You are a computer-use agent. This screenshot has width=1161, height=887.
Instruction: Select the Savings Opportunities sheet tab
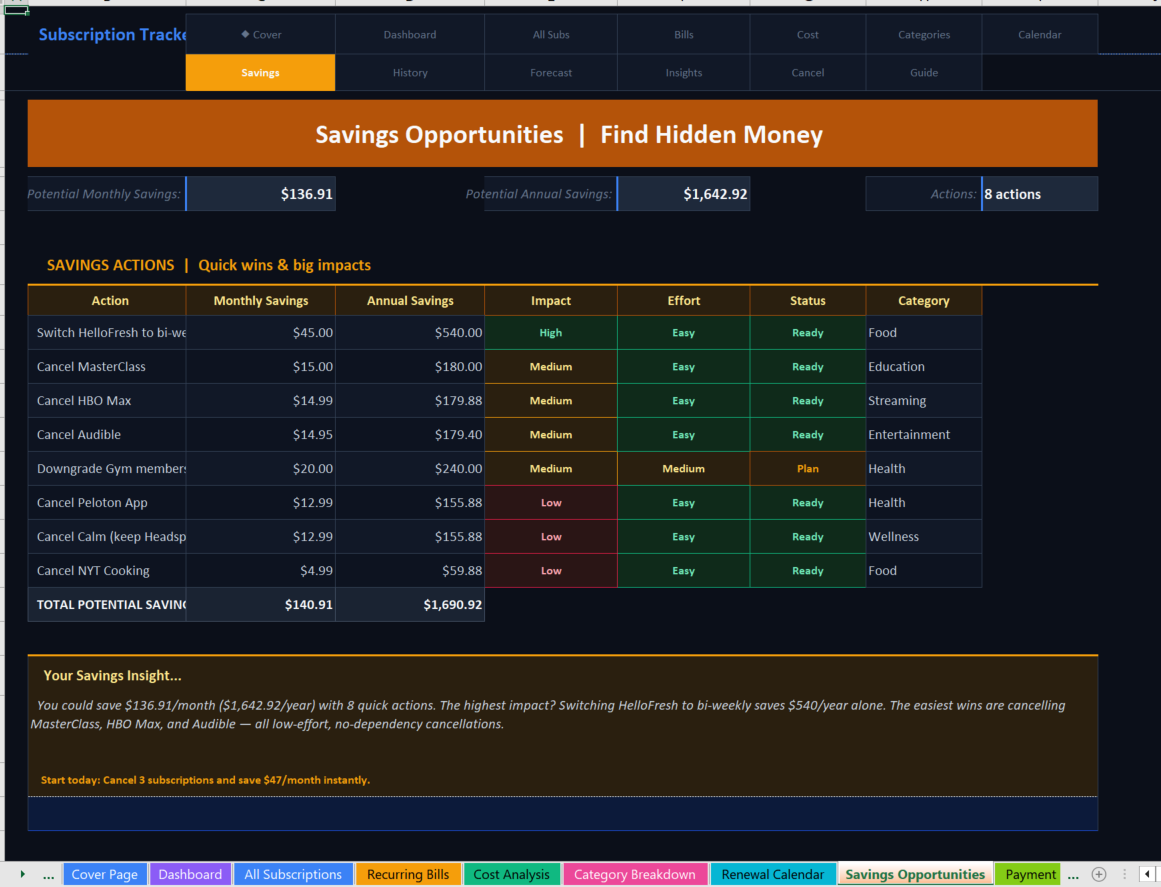(915, 874)
